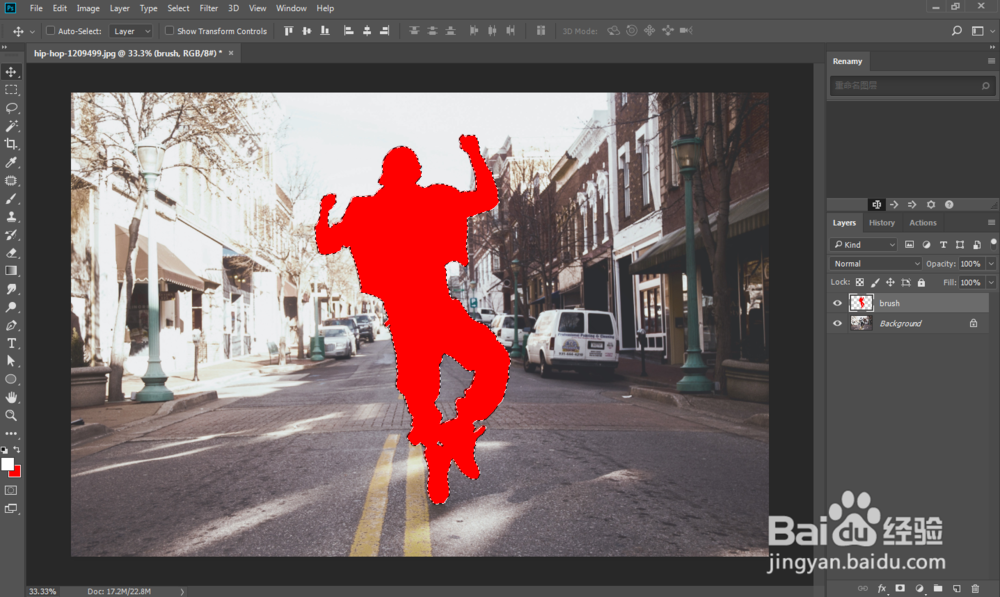
Task: Open the Fill slider dropdown
Action: [991, 283]
